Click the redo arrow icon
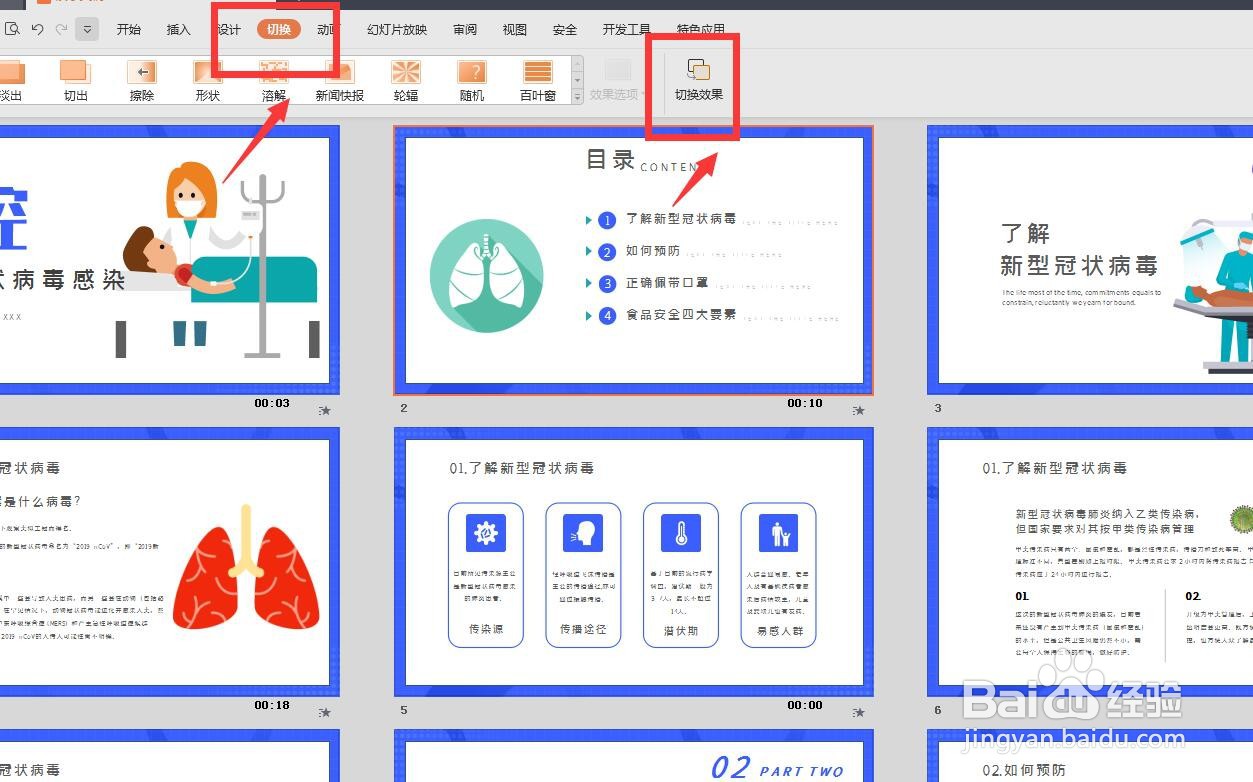This screenshot has height=782, width=1253. coord(62,29)
